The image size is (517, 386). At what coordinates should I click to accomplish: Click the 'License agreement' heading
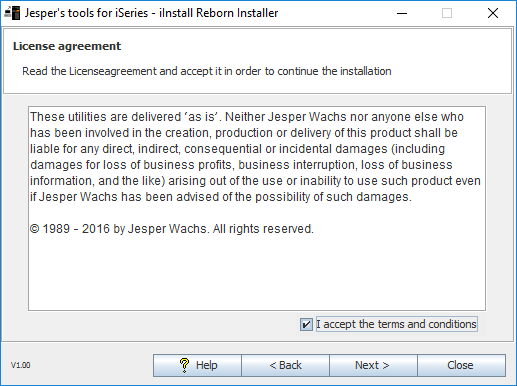click(x=67, y=46)
